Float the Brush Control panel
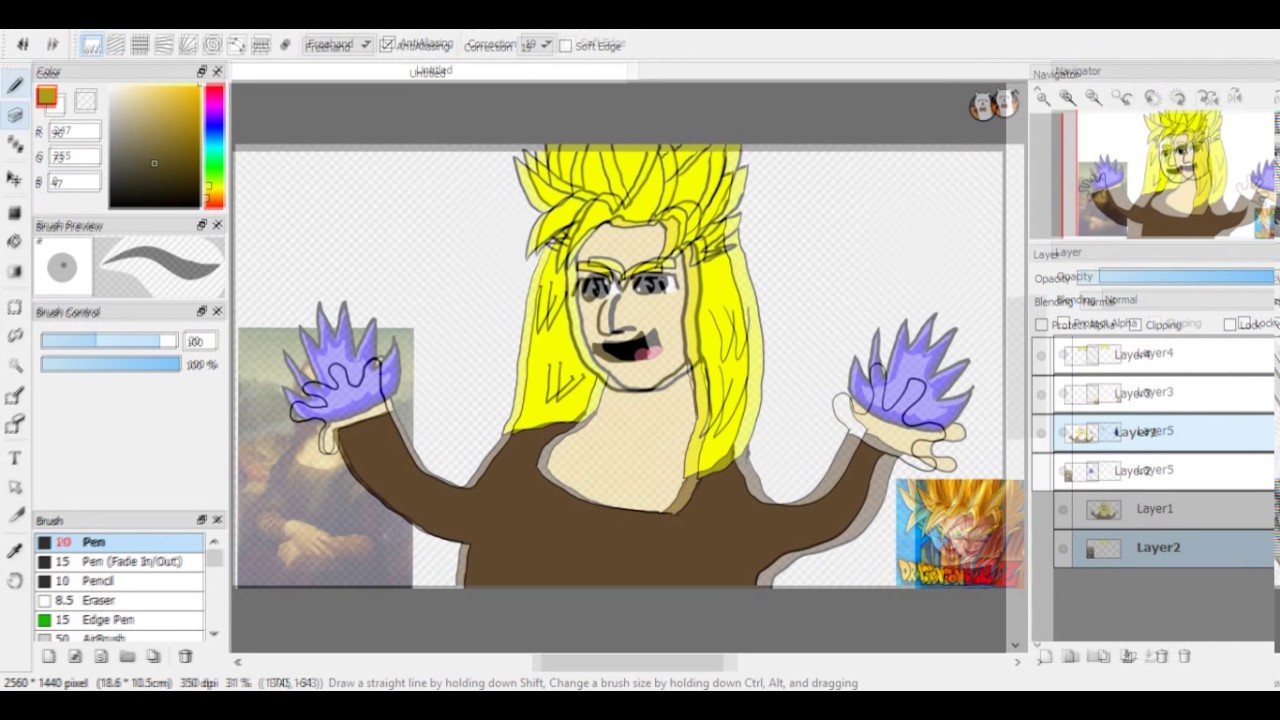Image resolution: width=1280 pixels, height=720 pixels. (201, 311)
